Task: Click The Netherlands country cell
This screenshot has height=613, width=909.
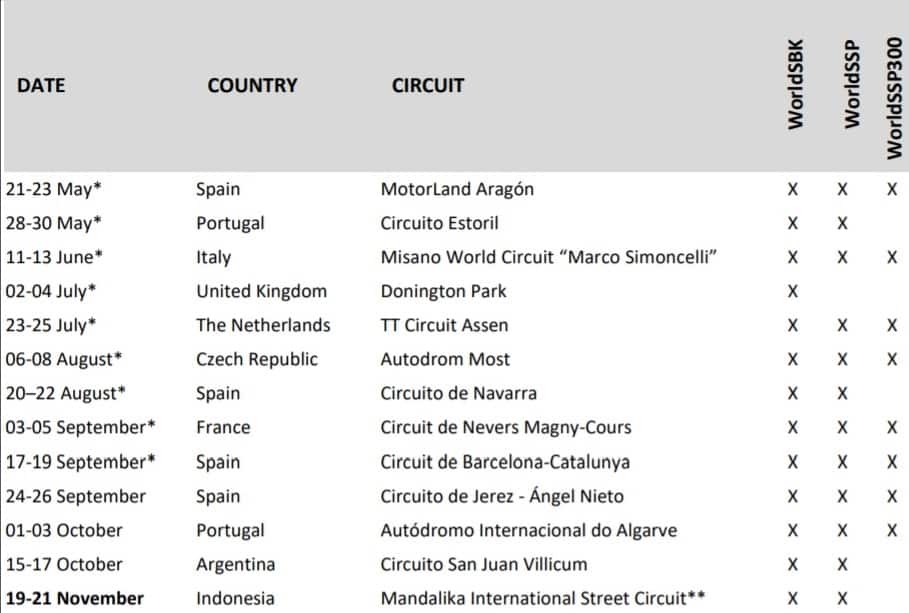Action: [263, 325]
